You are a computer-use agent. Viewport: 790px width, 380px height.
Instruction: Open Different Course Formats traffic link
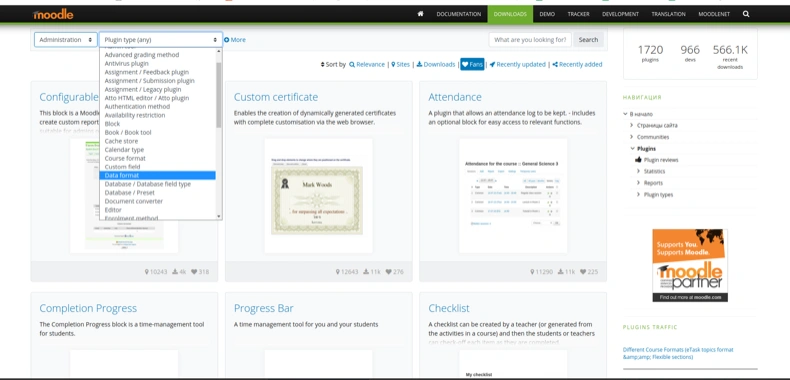click(x=678, y=353)
